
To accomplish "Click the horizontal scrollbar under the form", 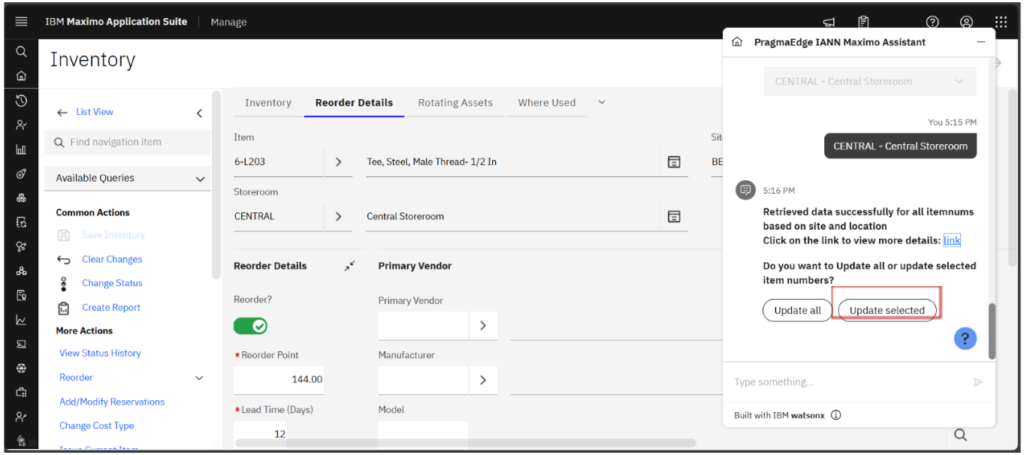I will pos(465,443).
